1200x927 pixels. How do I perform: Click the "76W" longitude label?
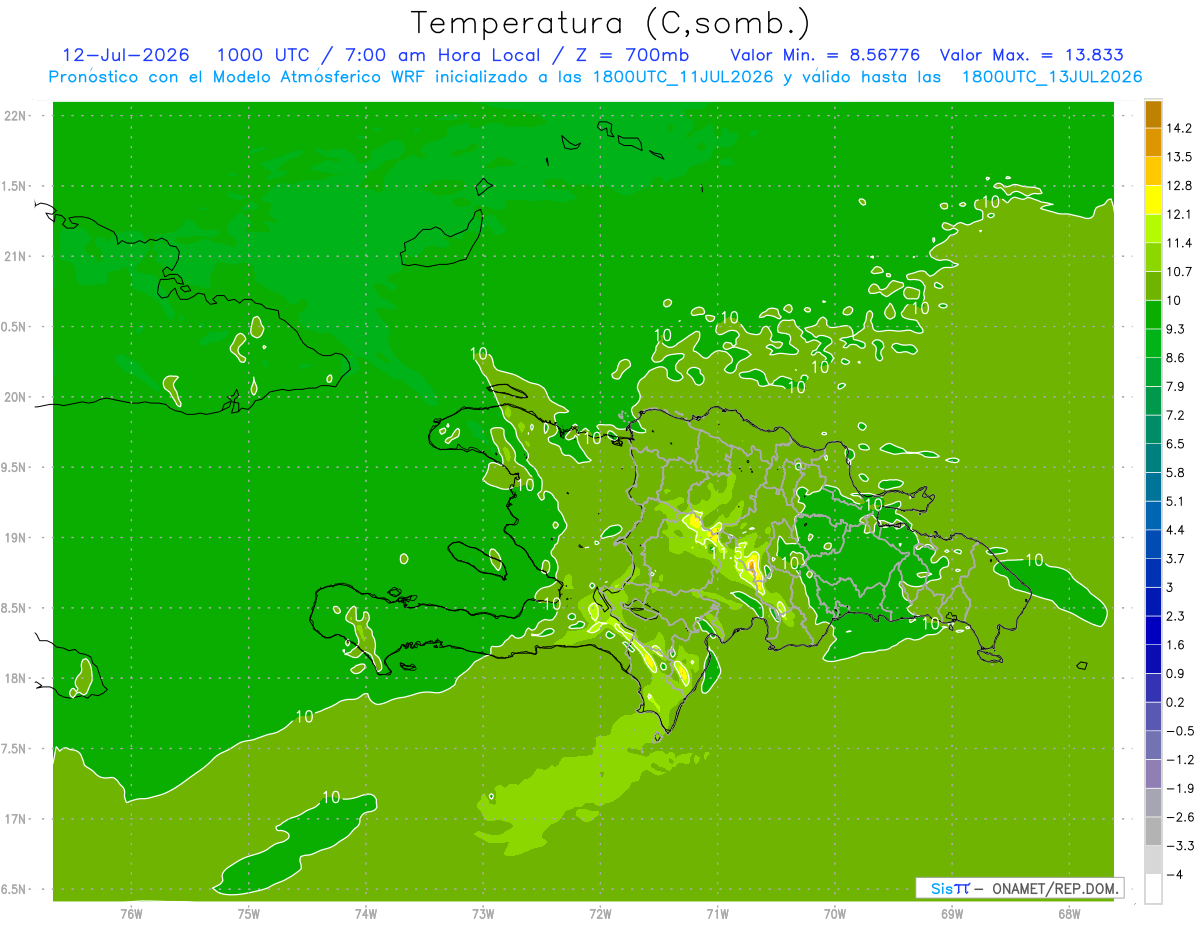click(131, 913)
